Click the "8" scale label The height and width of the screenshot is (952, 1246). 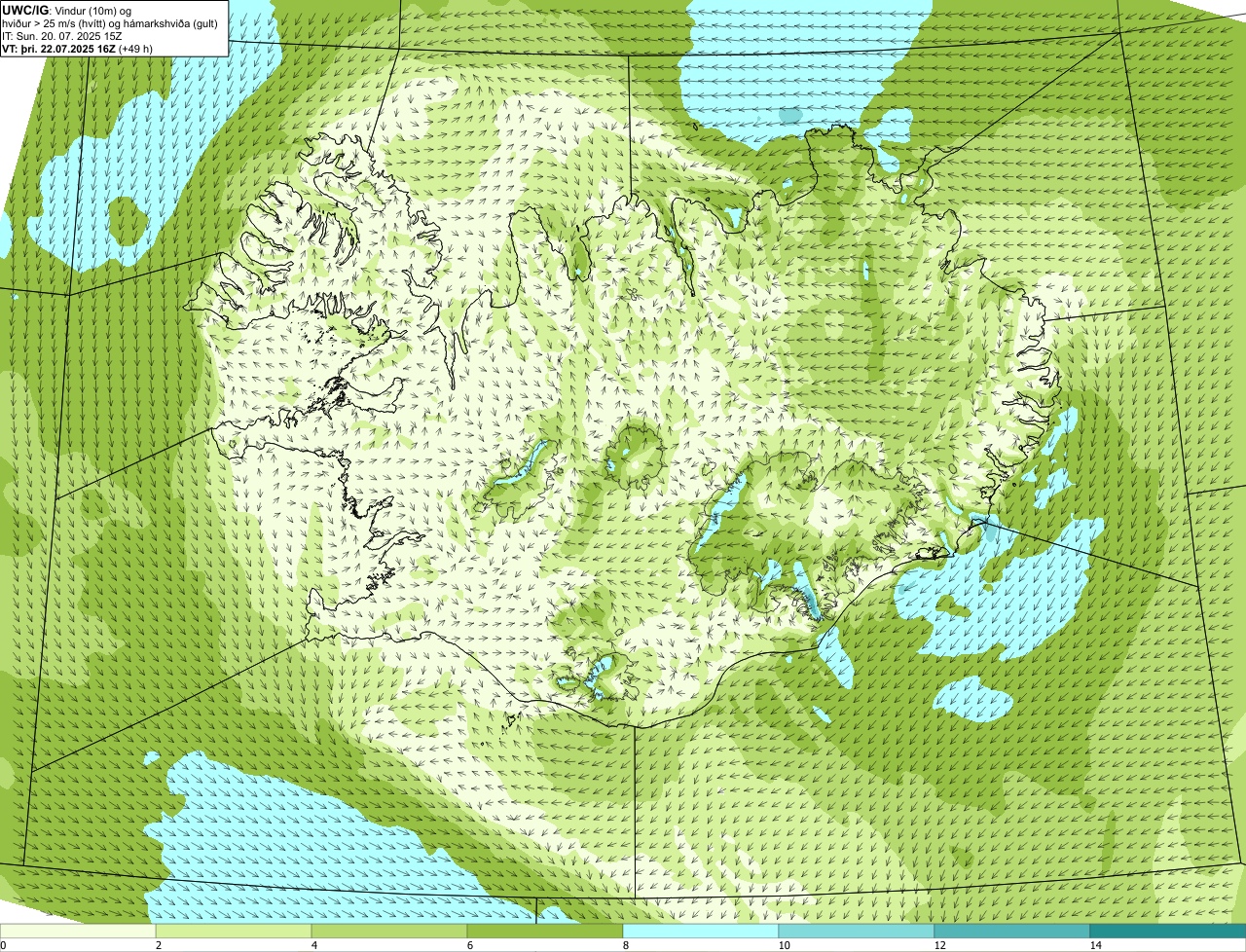click(625, 945)
